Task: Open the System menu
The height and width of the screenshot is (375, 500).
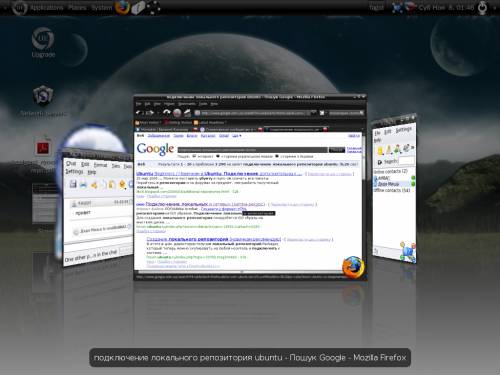Action: click(102, 7)
